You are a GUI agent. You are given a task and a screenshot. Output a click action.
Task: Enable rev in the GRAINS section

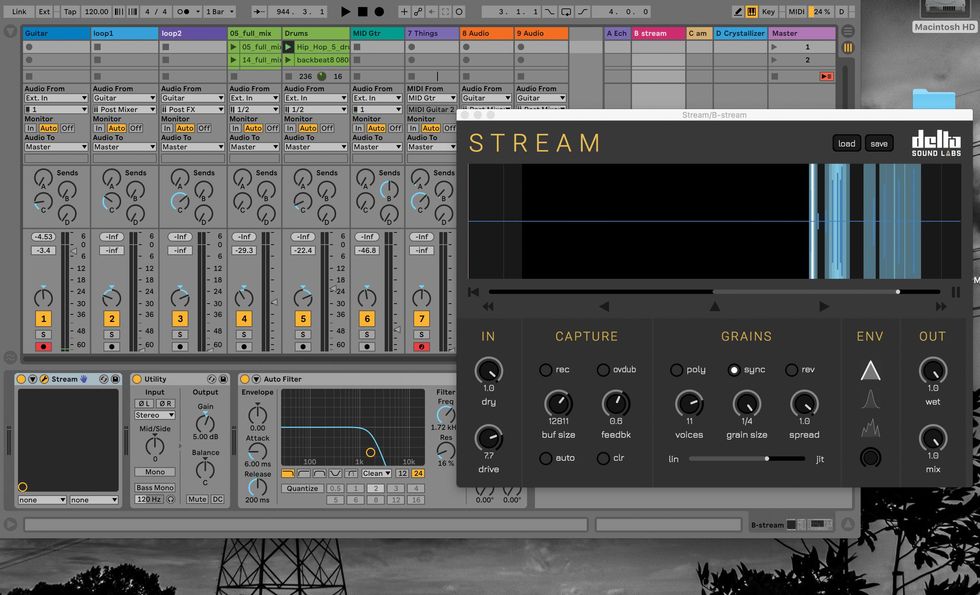[x=791, y=370]
